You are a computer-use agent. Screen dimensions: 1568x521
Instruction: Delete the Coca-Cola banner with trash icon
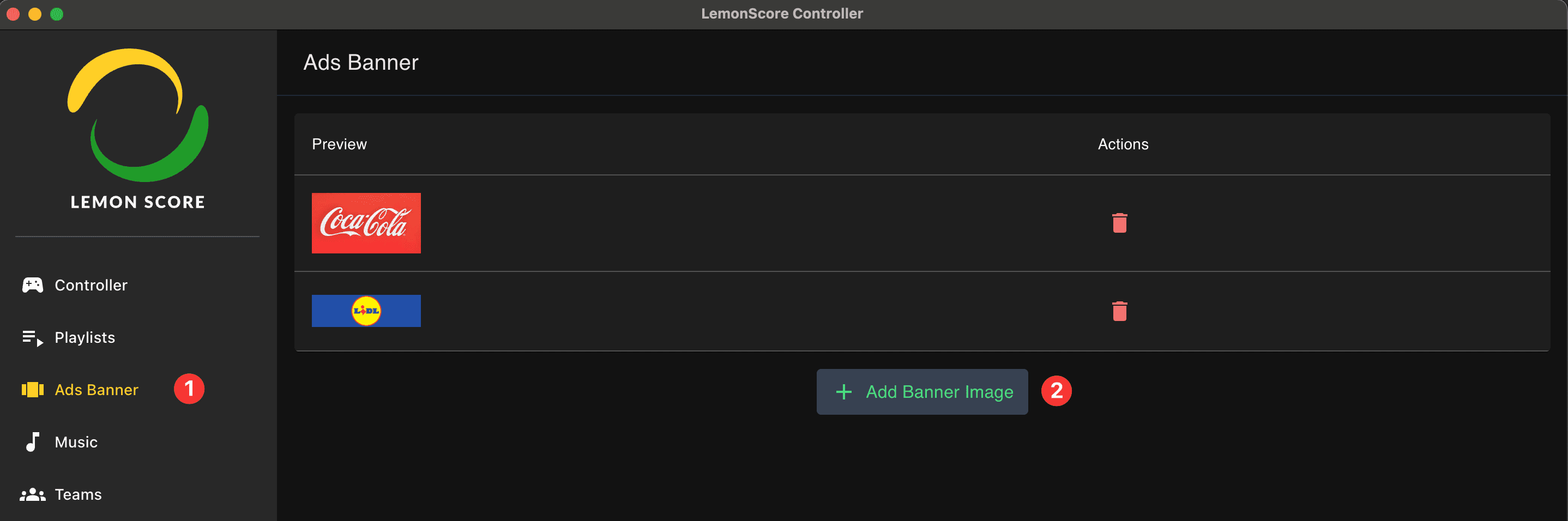(1120, 223)
